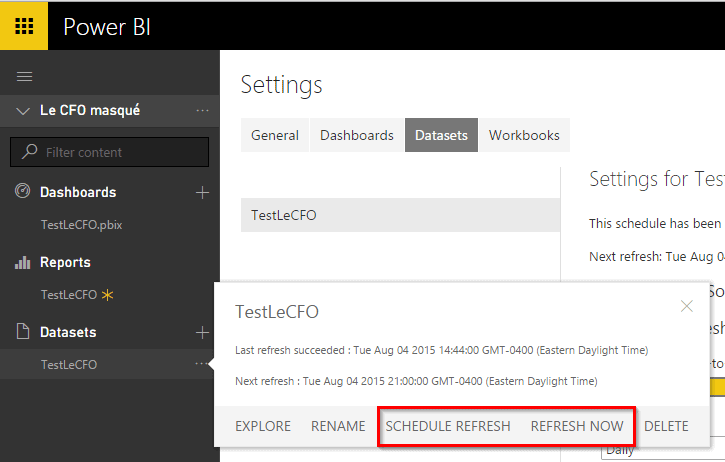Click SCHEDULE REFRESH in the popup
Screen dimensions: 725x462
(x=448, y=426)
